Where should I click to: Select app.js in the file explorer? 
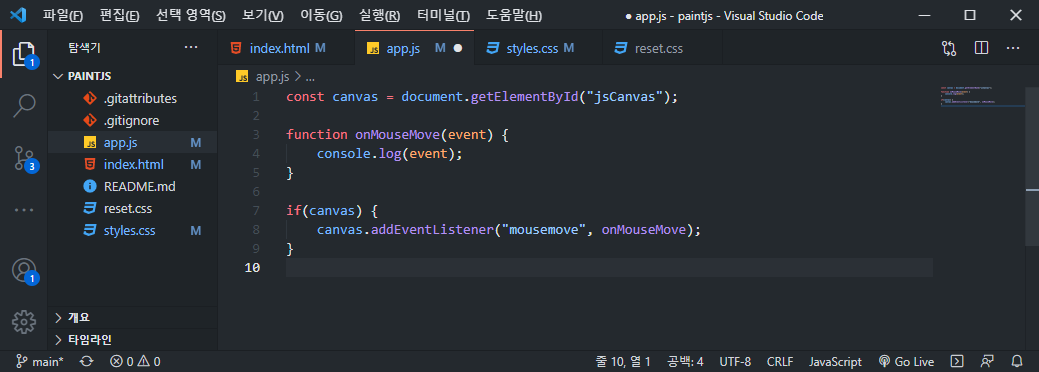pos(133,143)
